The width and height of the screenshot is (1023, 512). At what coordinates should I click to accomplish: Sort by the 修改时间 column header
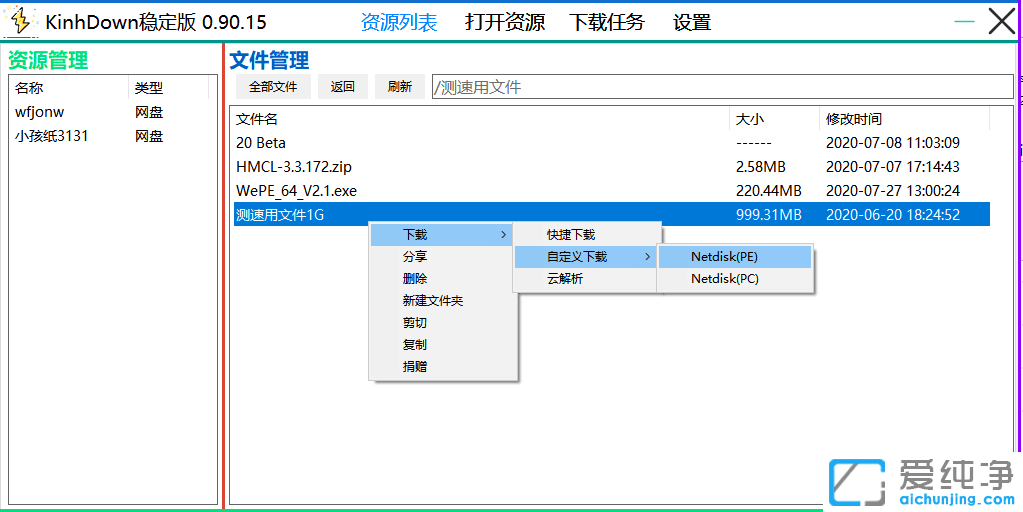pyautogui.click(x=904, y=119)
